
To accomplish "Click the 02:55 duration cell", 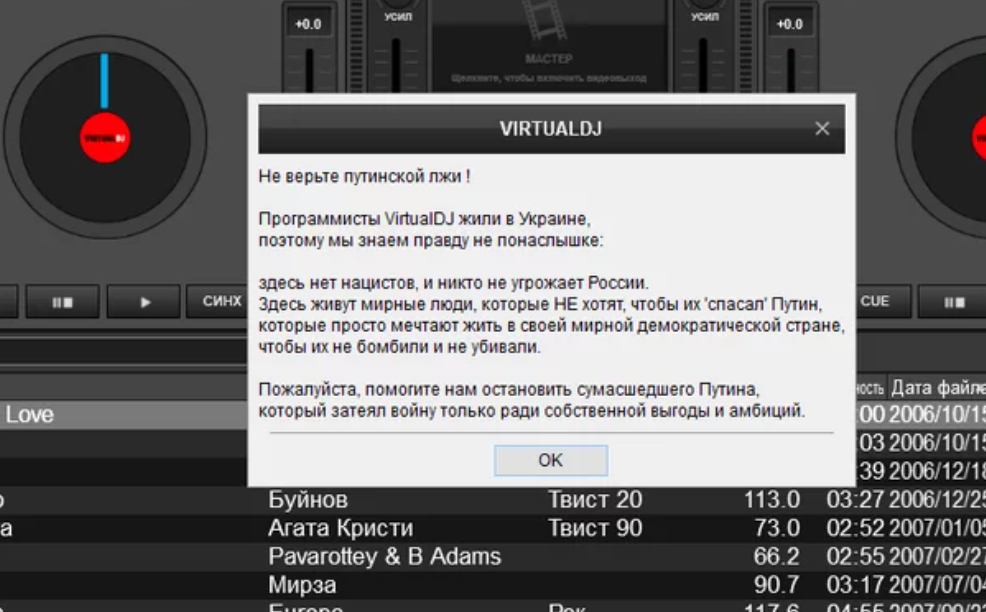I will pos(855,557).
